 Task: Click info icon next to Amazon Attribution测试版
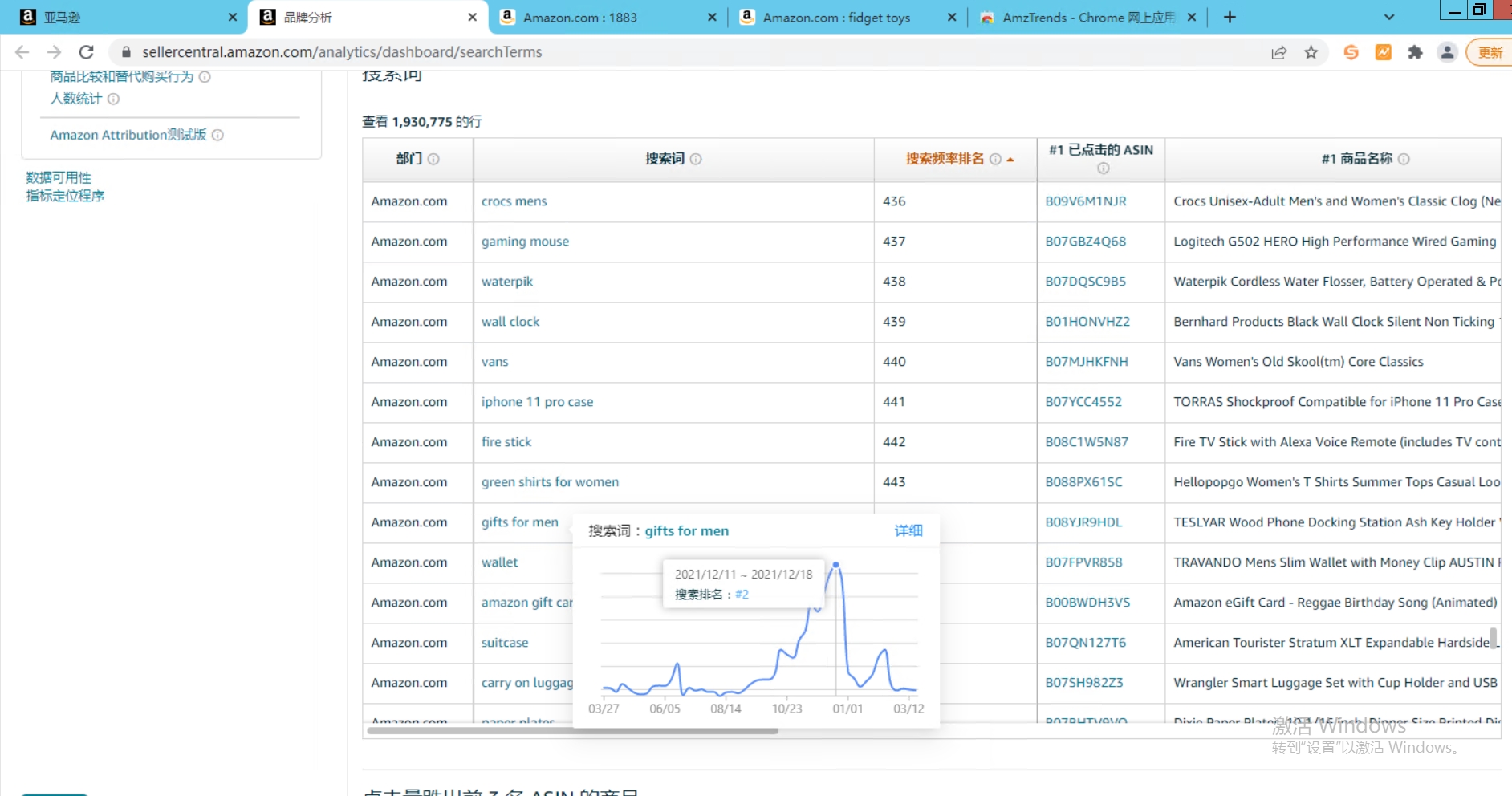(217, 135)
